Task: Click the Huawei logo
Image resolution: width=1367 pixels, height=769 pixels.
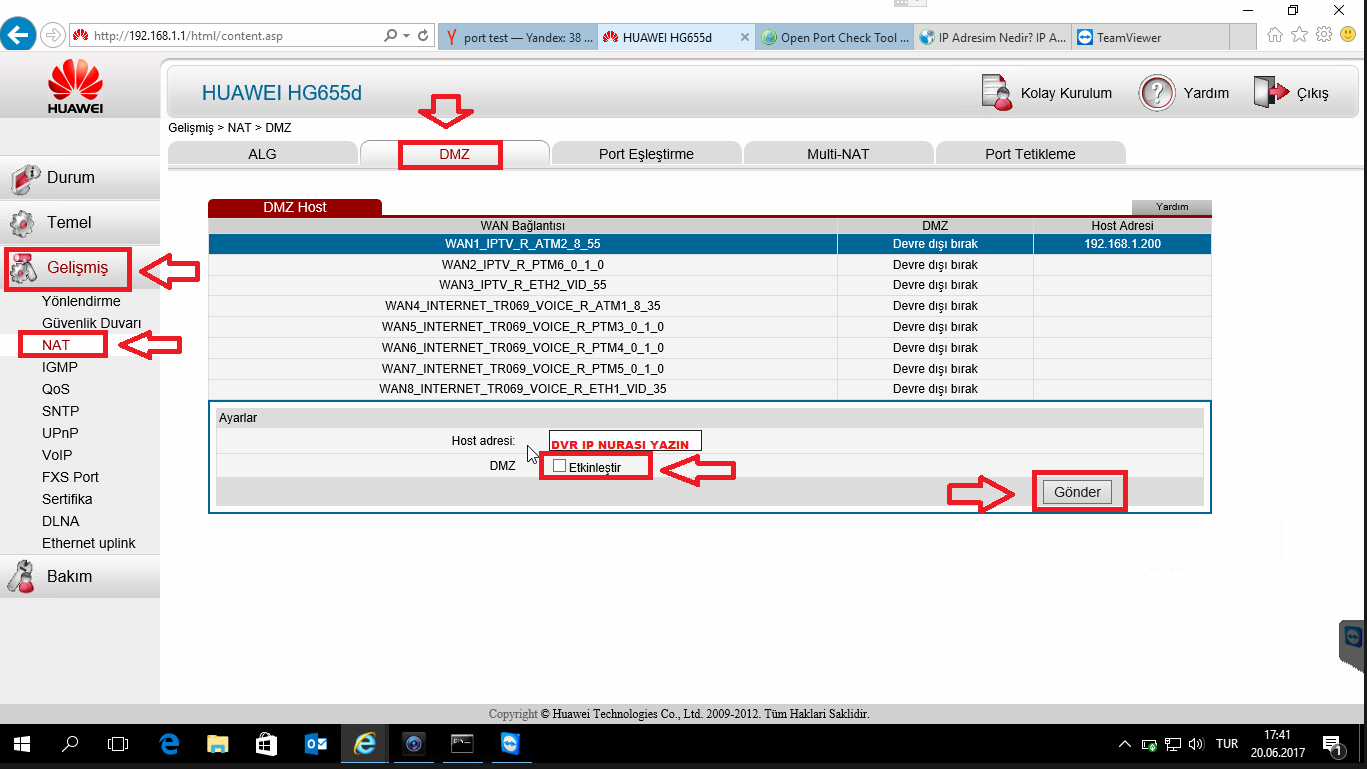Action: 75,87
